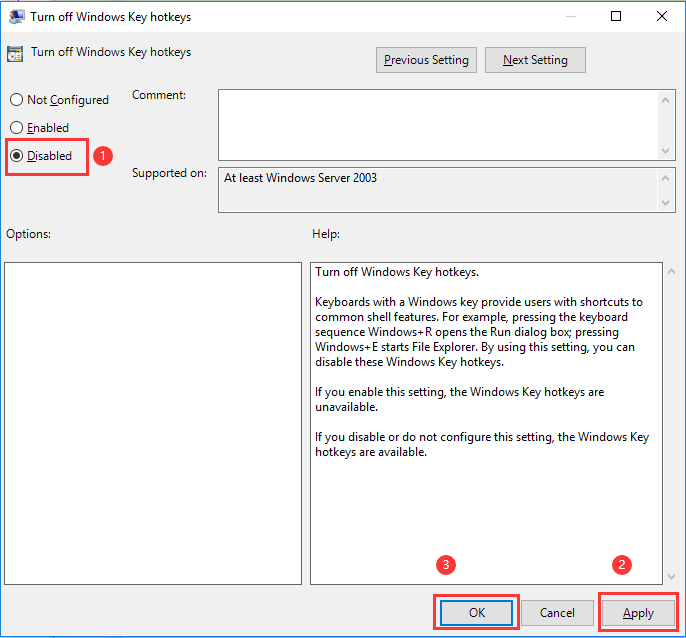Click inside the Comment text field
The image size is (686, 638).
(437, 123)
